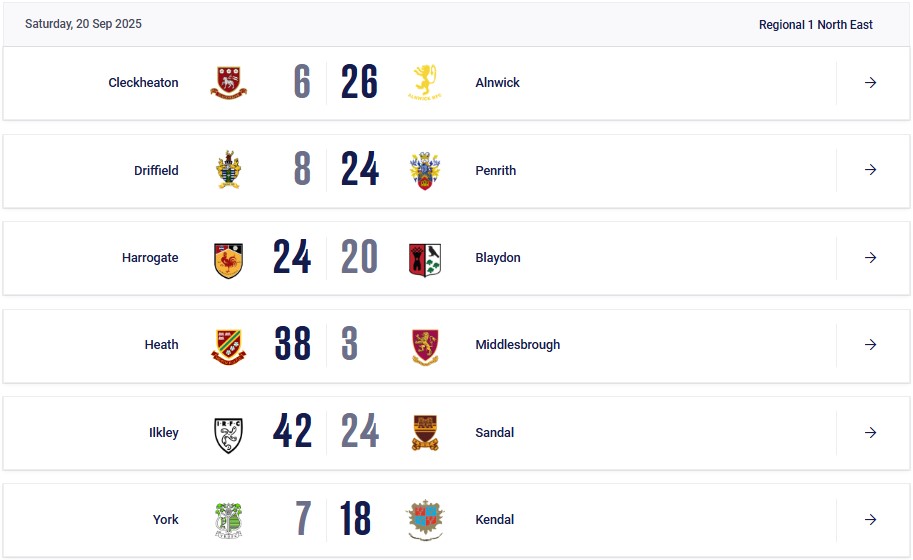Click the Sandal club crest
This screenshot has height=560, width=913.
424,433
